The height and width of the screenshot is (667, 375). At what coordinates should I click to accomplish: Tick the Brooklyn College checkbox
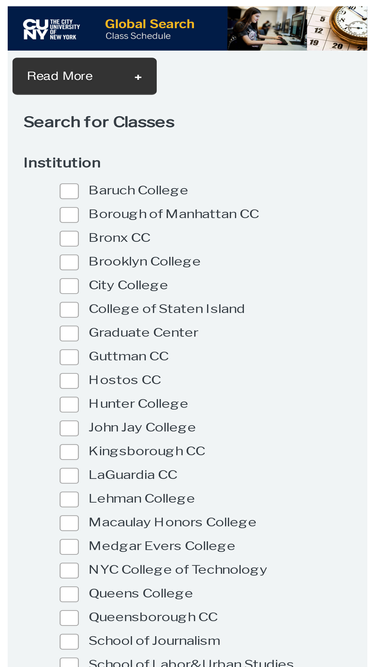click(x=69, y=262)
